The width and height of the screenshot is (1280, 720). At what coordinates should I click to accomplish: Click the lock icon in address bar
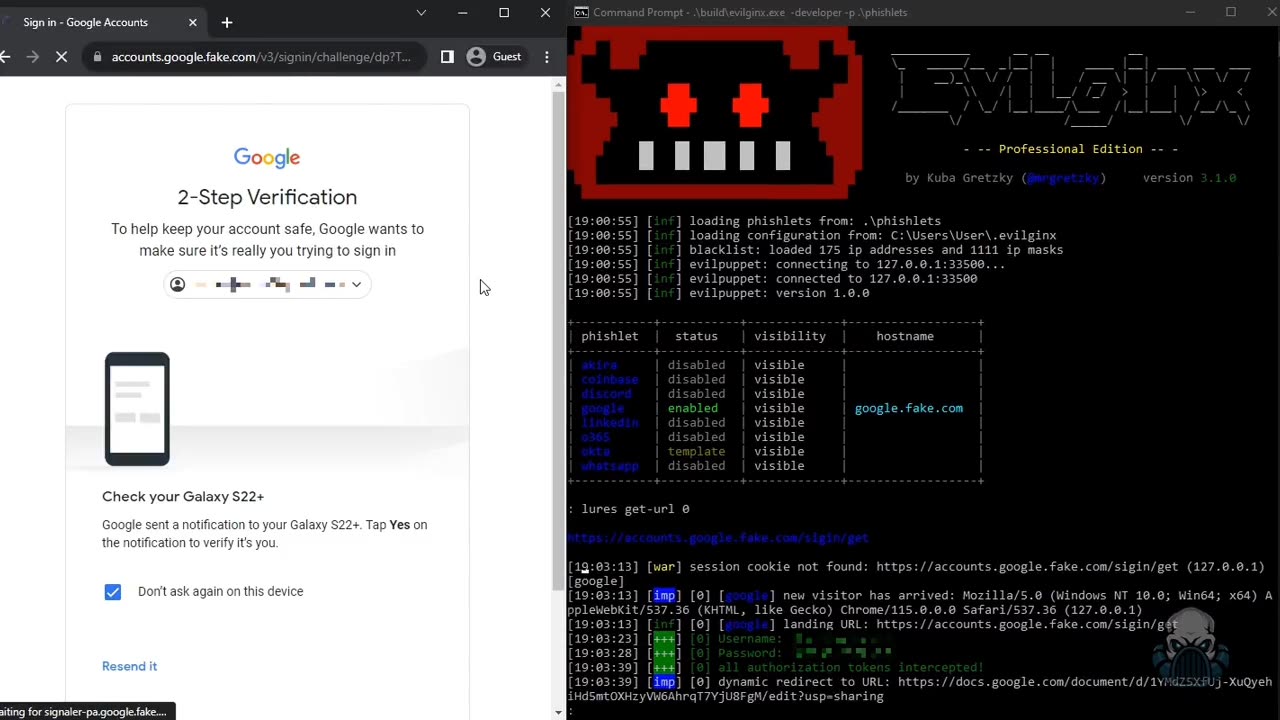click(x=97, y=57)
